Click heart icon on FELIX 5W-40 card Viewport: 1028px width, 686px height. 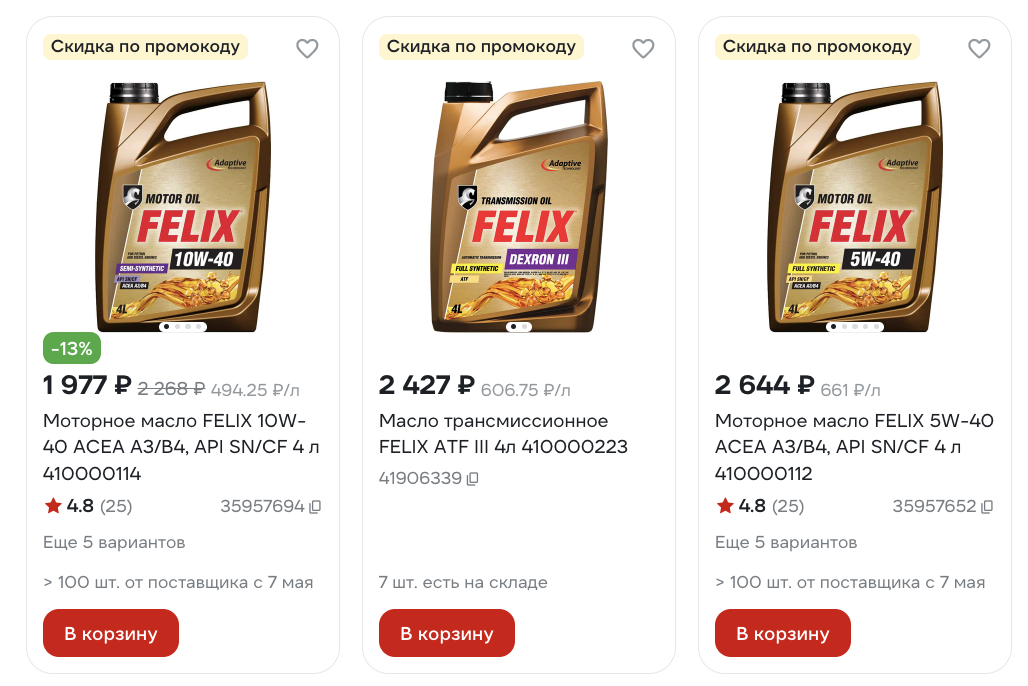coord(979,48)
